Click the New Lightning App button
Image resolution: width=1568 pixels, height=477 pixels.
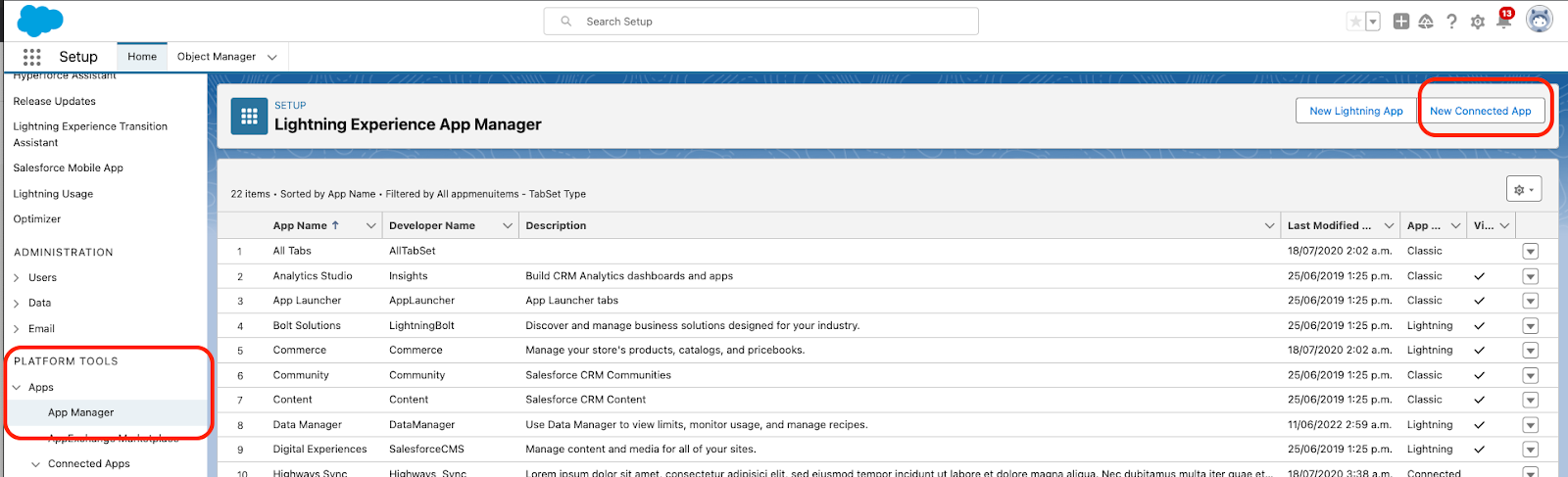point(1355,111)
